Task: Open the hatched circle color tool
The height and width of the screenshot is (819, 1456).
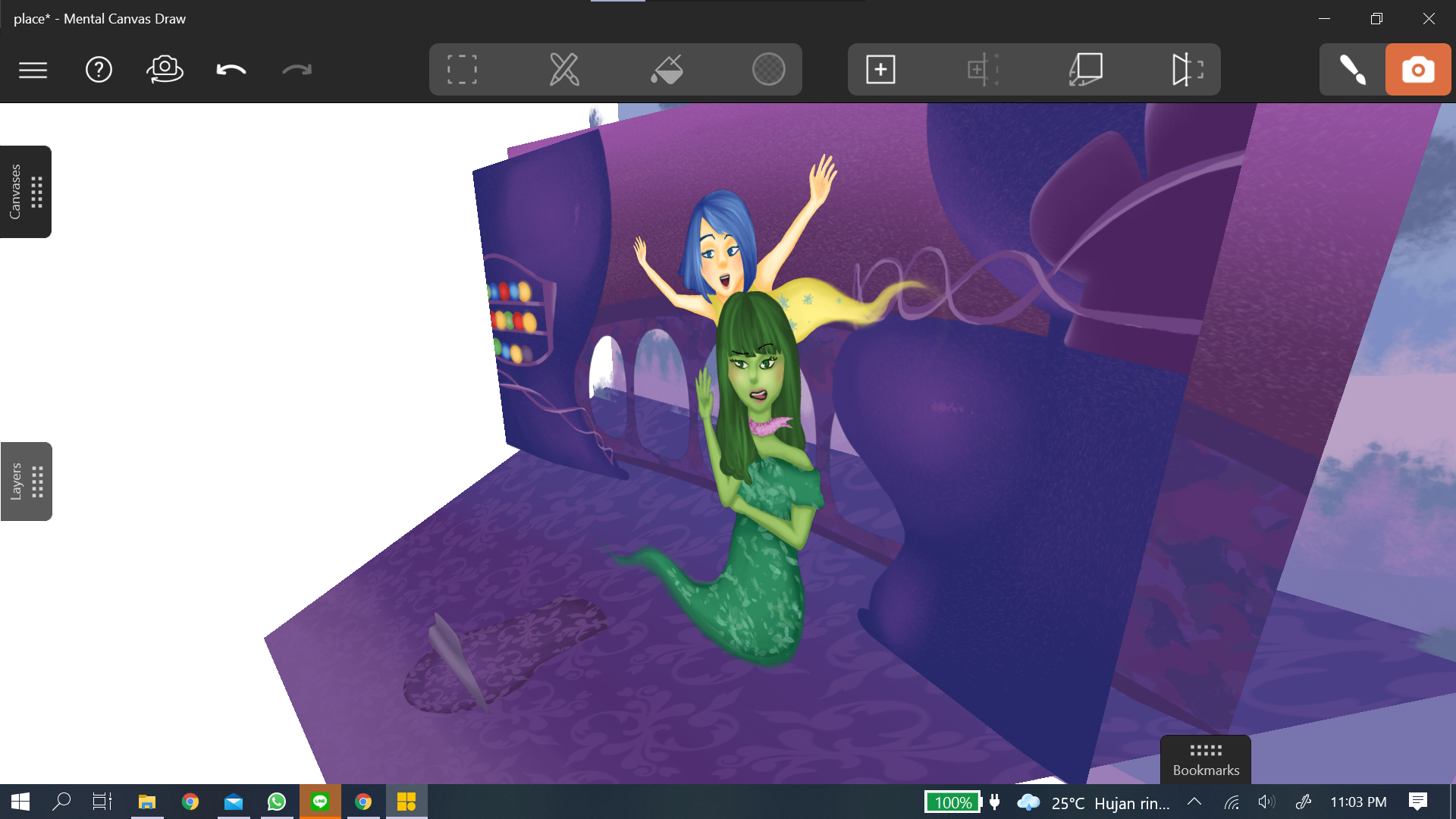Action: (x=768, y=69)
